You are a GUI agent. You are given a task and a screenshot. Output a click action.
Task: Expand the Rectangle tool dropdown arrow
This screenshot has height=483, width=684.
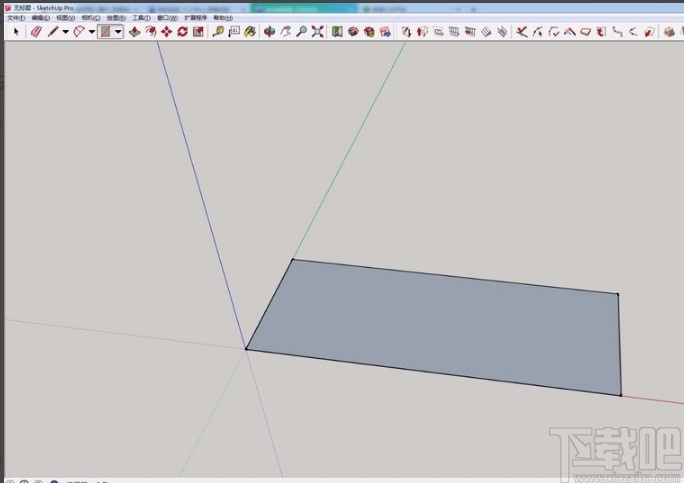tap(118, 31)
